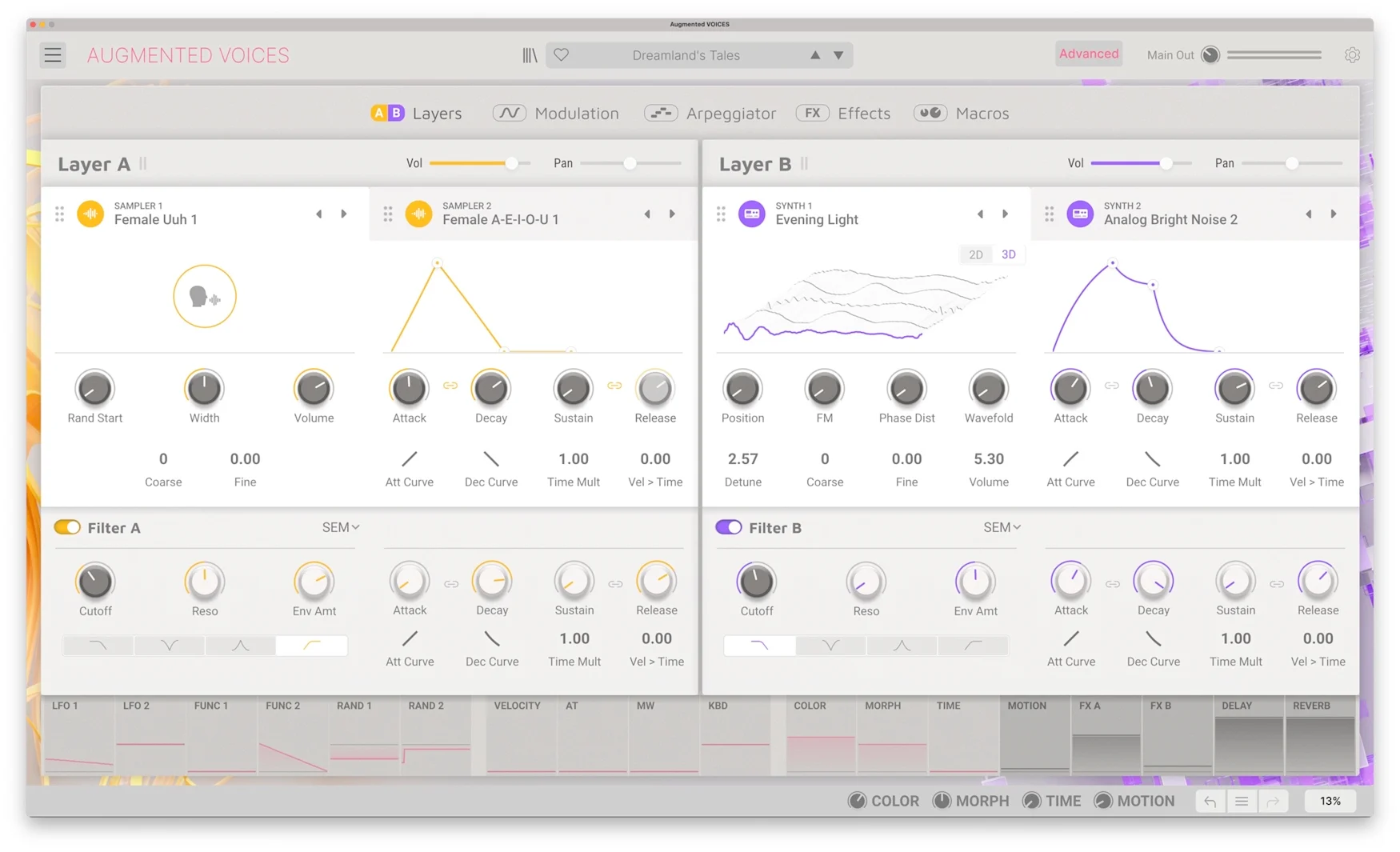Switch to the Modulation tab
The width and height of the screenshot is (1400, 852).
tap(556, 114)
